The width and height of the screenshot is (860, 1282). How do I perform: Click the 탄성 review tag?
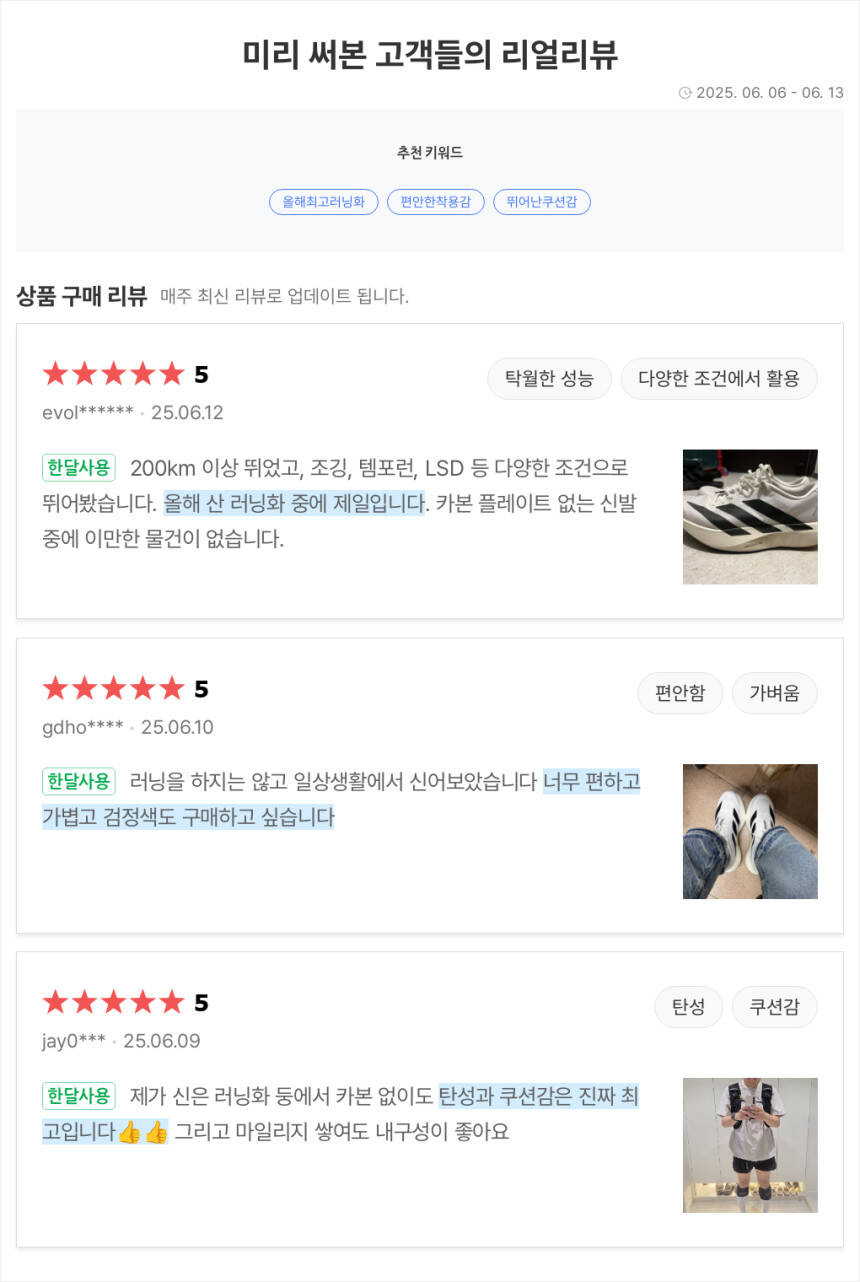tap(688, 1007)
